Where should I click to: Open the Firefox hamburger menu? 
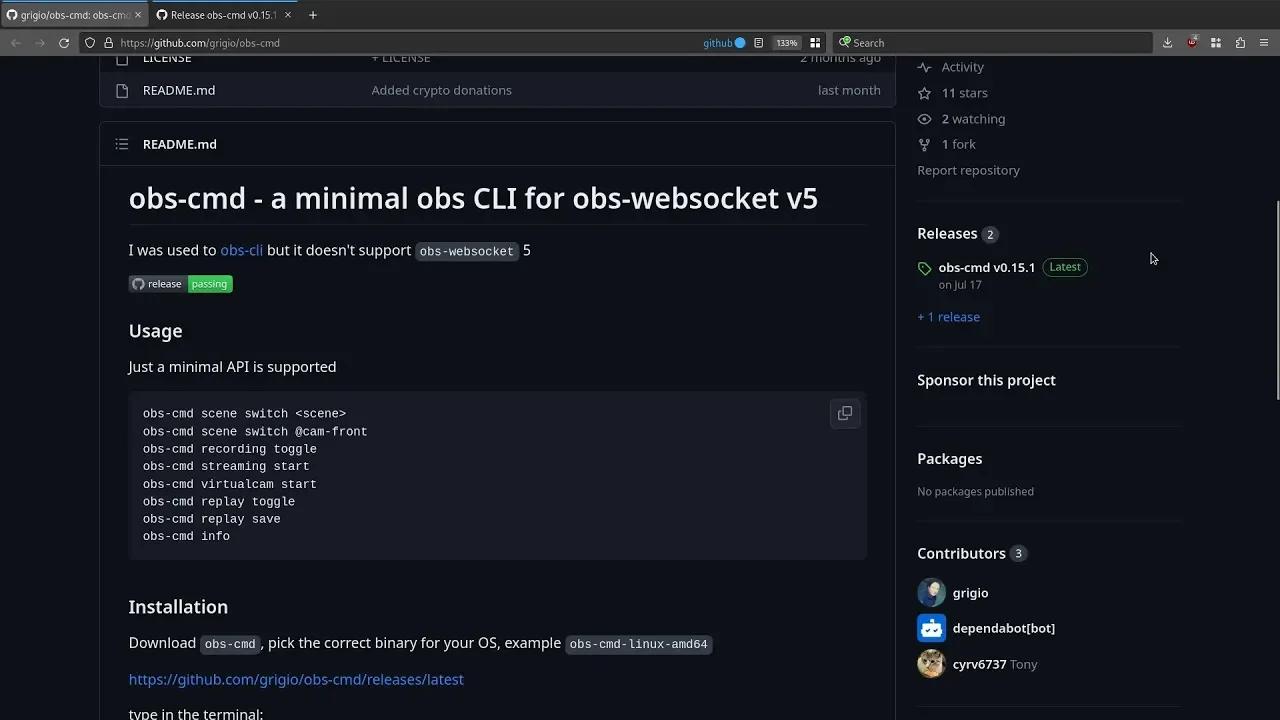tap(1262, 42)
